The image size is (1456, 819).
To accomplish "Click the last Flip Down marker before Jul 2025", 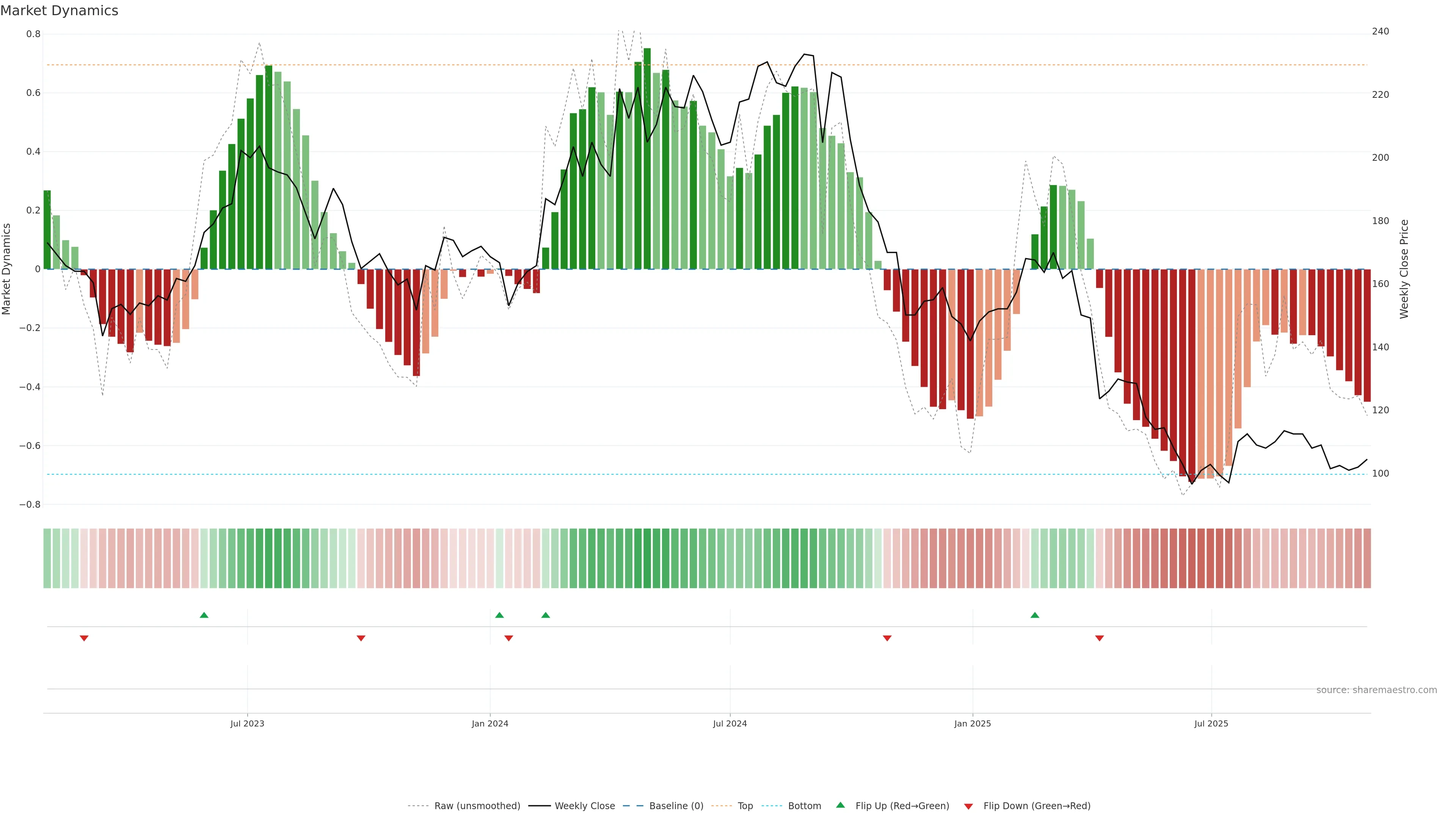I will pyautogui.click(x=1099, y=638).
